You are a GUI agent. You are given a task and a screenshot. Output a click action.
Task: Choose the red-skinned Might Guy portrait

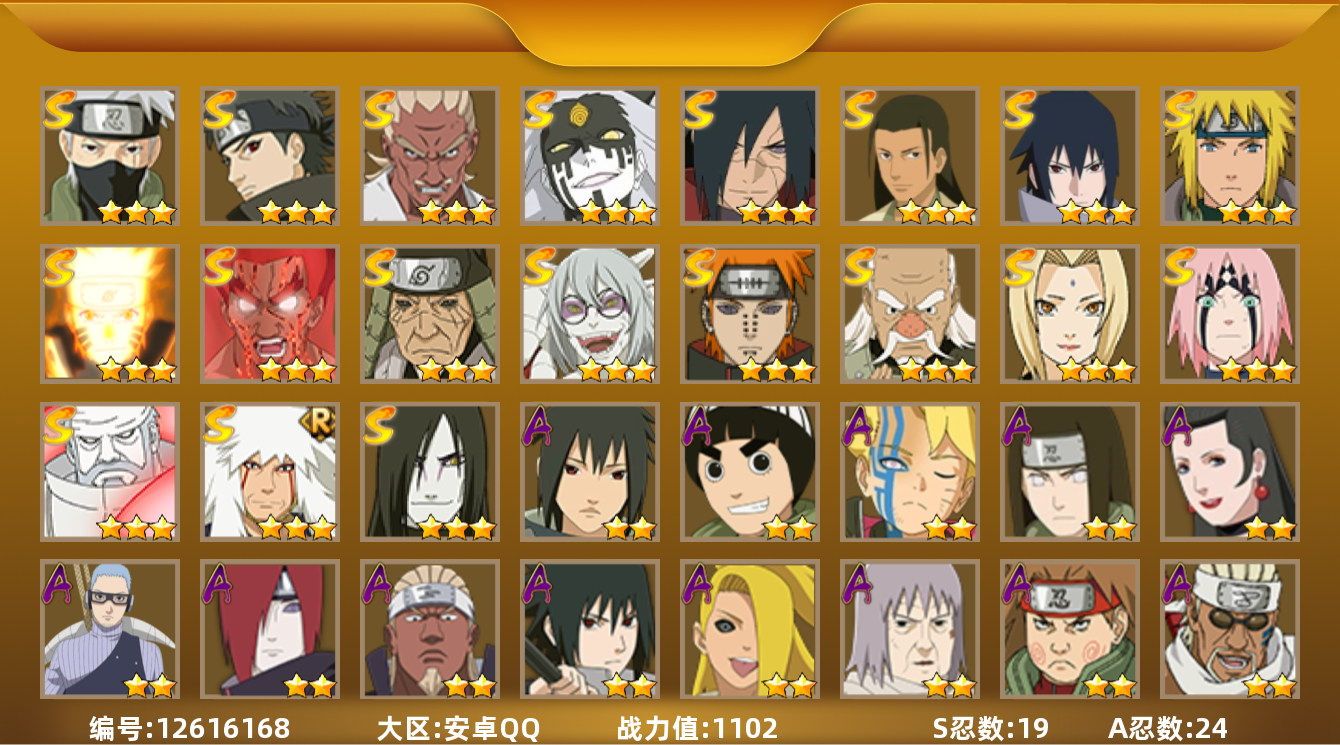pos(270,314)
